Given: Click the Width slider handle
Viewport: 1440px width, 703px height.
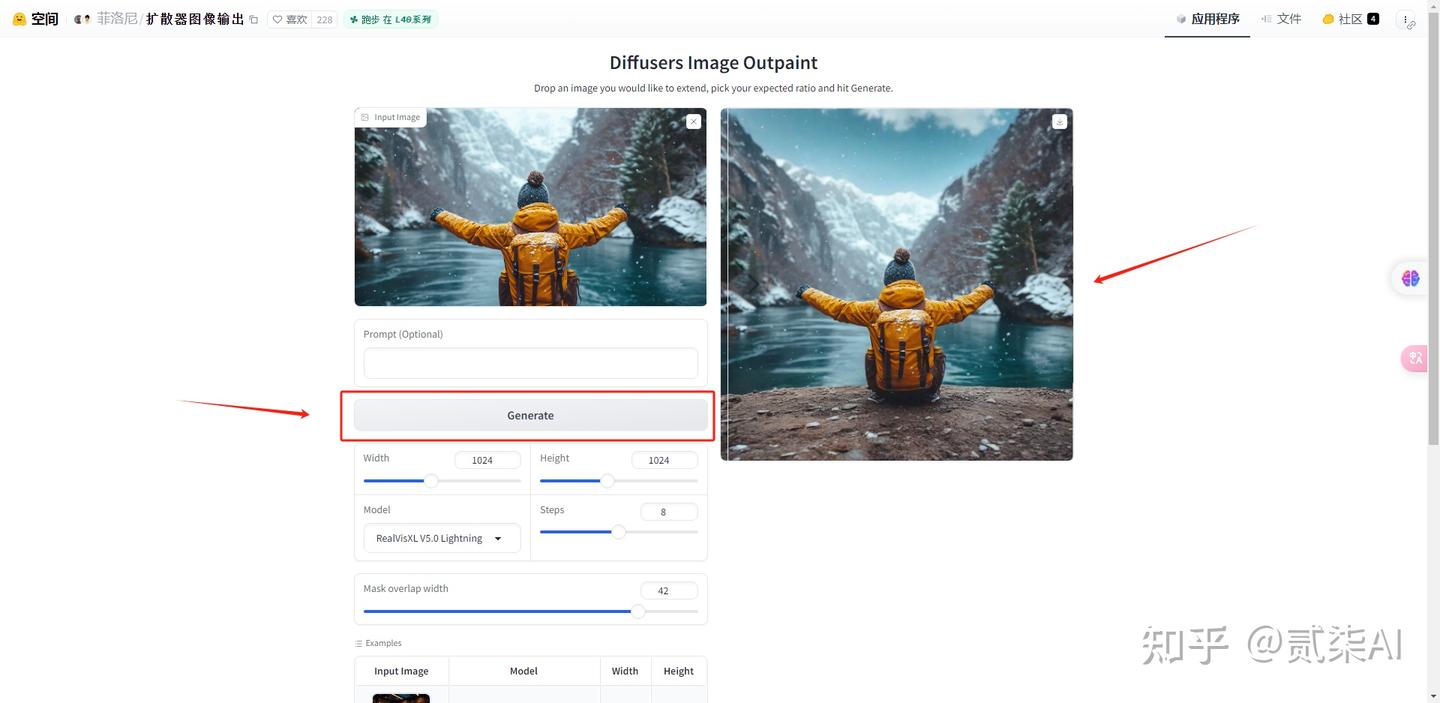Looking at the screenshot, I should point(431,481).
